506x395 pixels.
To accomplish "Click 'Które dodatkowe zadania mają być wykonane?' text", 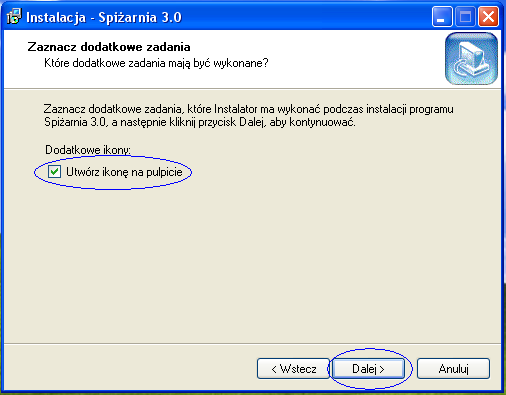I will click(x=156, y=63).
